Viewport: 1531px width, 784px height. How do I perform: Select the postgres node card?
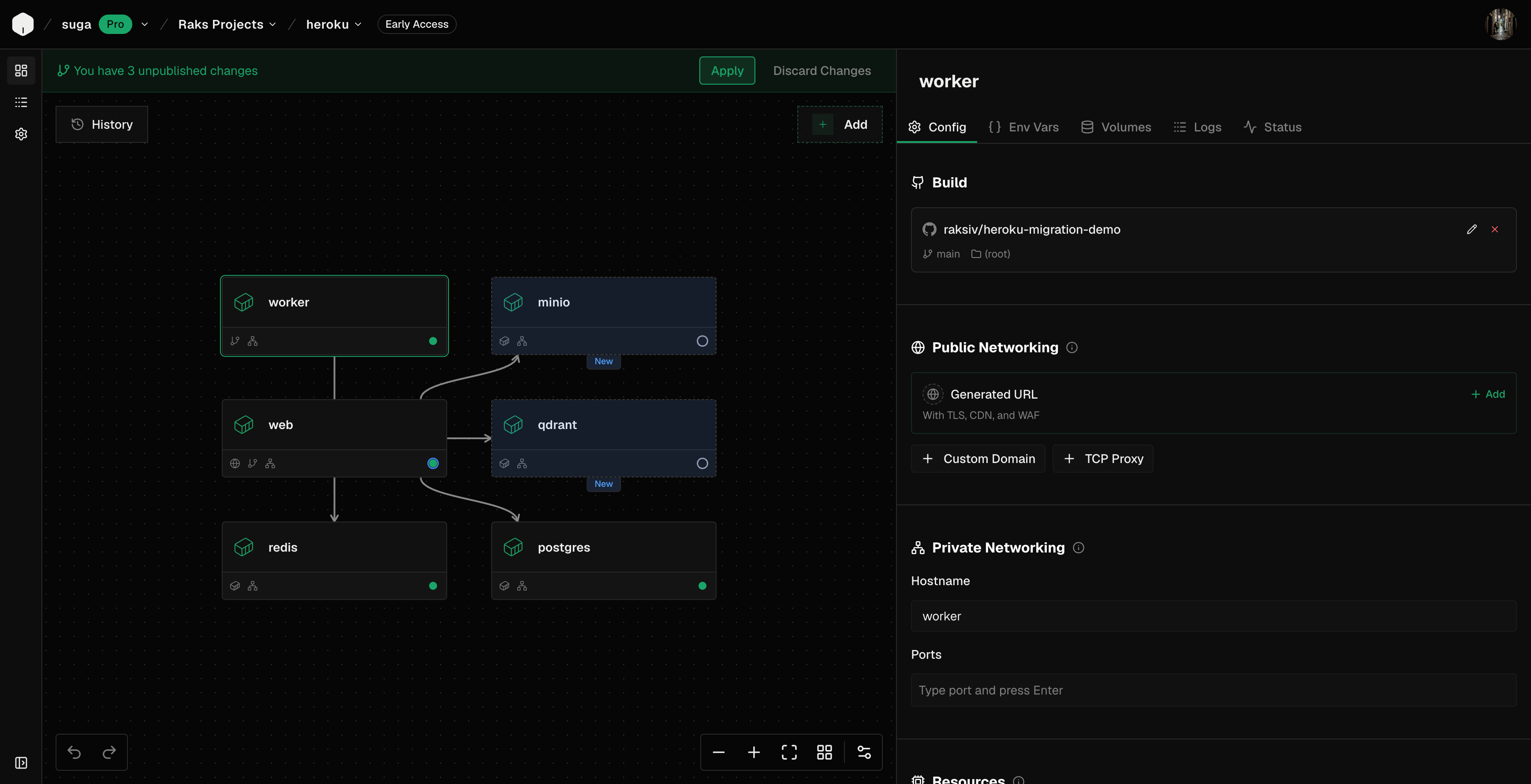603,560
